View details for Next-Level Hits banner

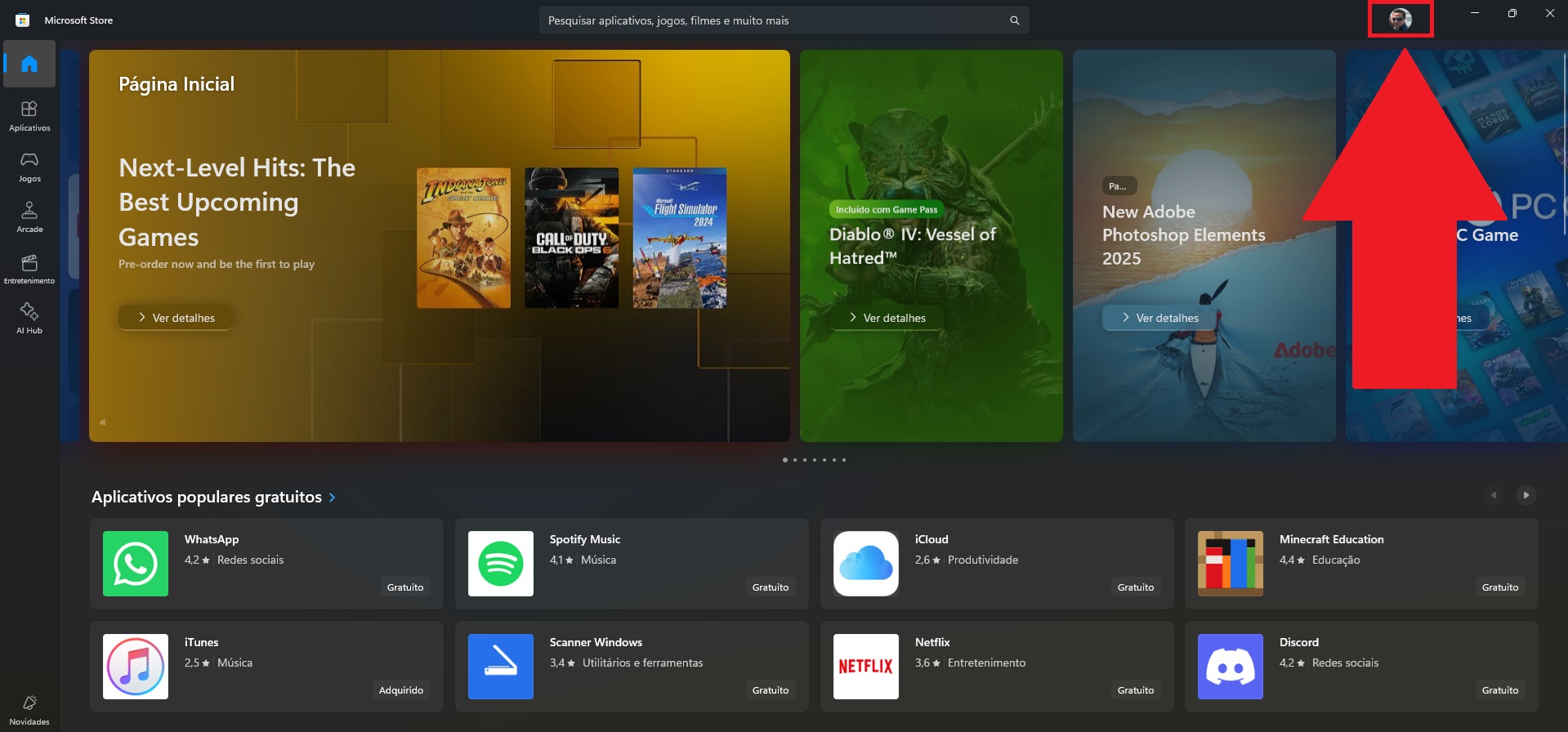pos(176,318)
